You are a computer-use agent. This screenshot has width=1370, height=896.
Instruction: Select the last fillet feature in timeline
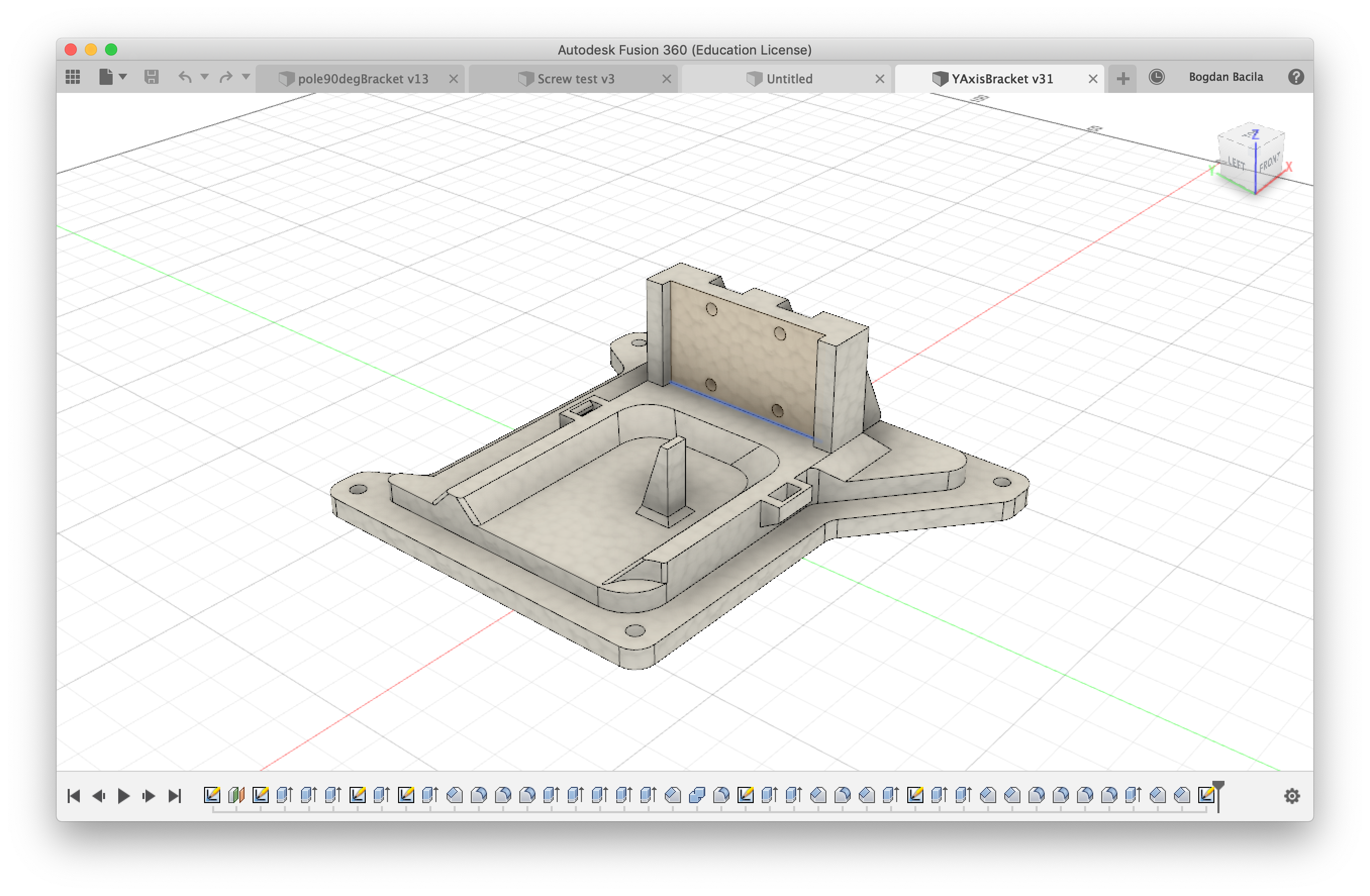[1109, 795]
